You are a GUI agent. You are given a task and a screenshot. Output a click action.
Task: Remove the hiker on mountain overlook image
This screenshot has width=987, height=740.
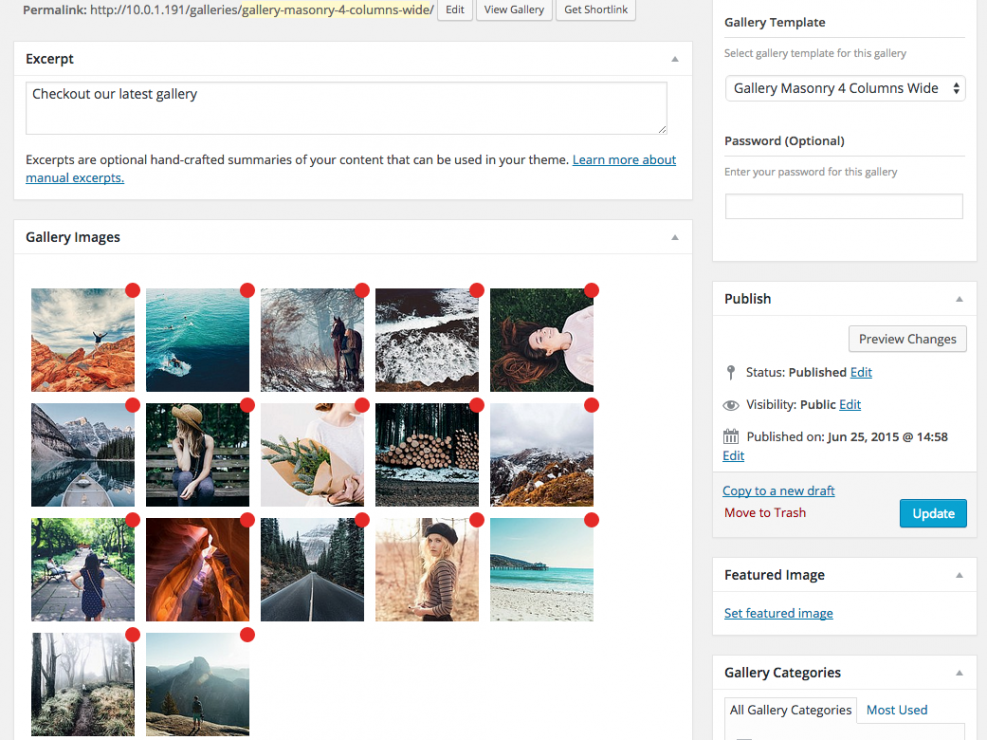247,635
